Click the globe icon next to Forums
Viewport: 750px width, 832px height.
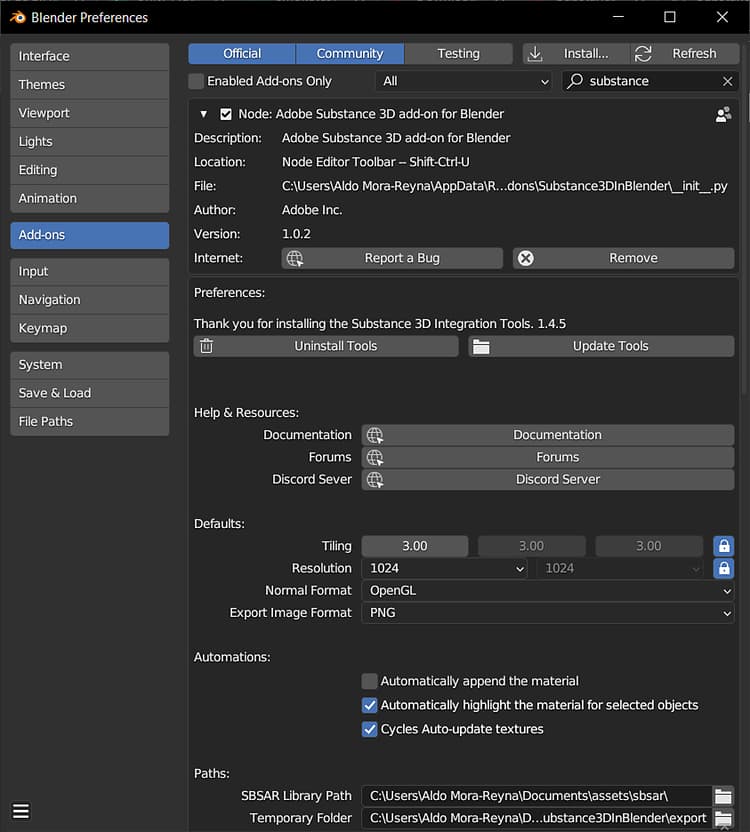click(375, 457)
